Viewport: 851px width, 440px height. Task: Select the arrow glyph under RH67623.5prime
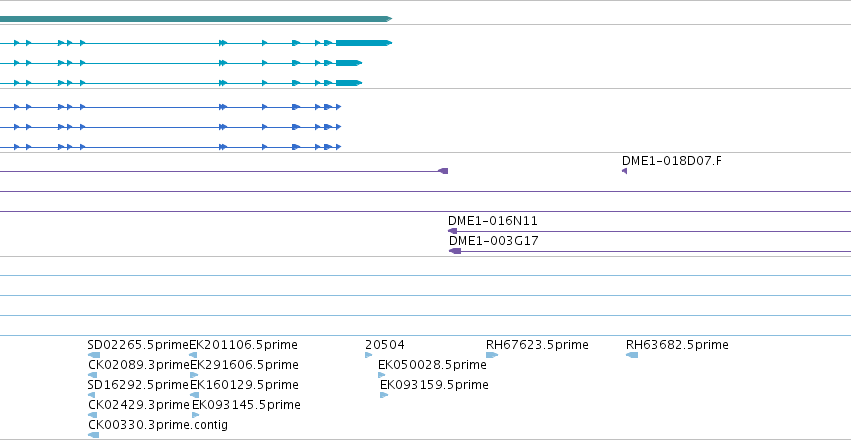click(x=492, y=355)
